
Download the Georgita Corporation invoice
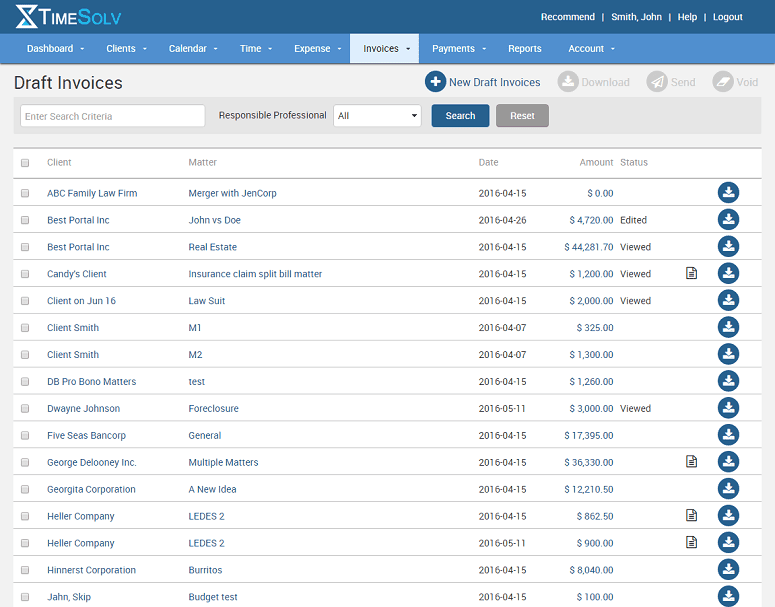tap(728, 489)
